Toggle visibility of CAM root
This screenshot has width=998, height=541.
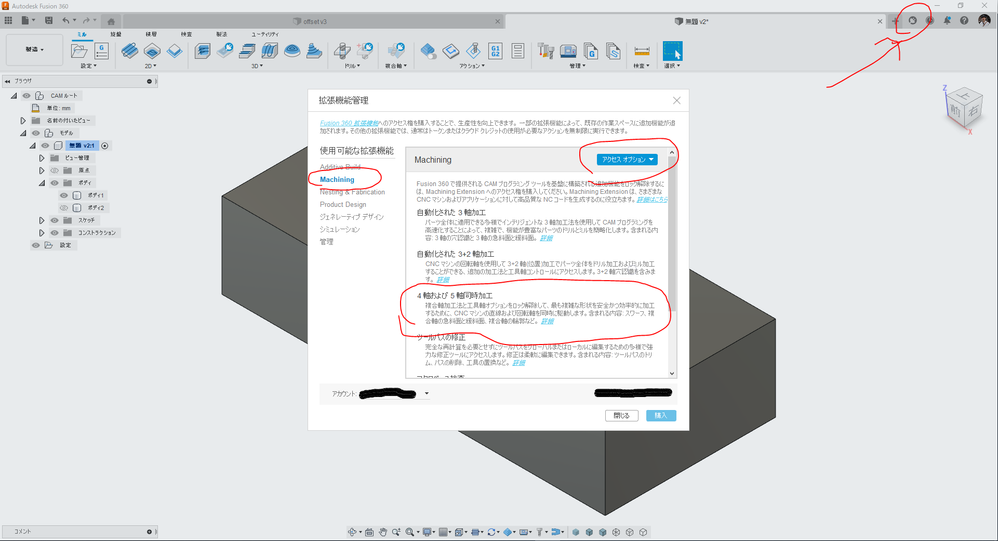[27, 95]
